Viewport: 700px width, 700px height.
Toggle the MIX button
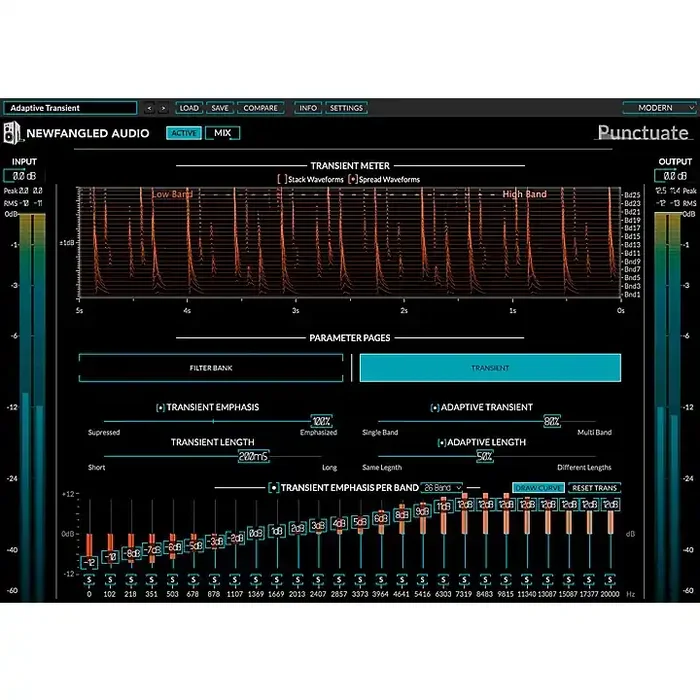222,133
